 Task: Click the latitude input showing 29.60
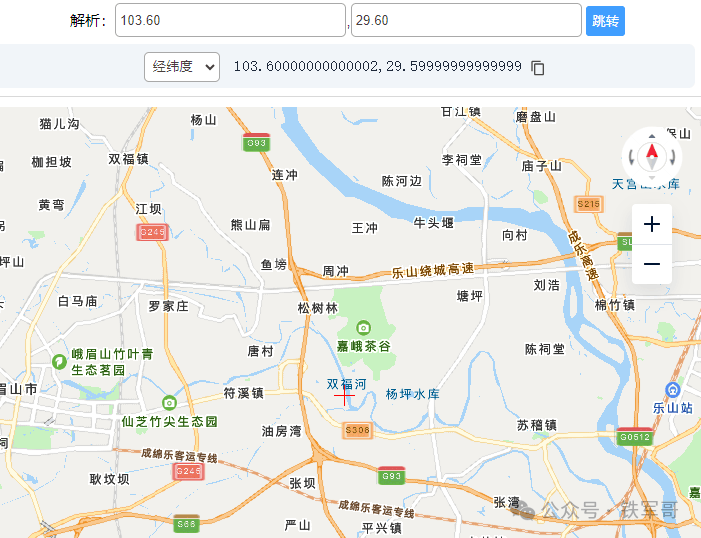point(466,20)
